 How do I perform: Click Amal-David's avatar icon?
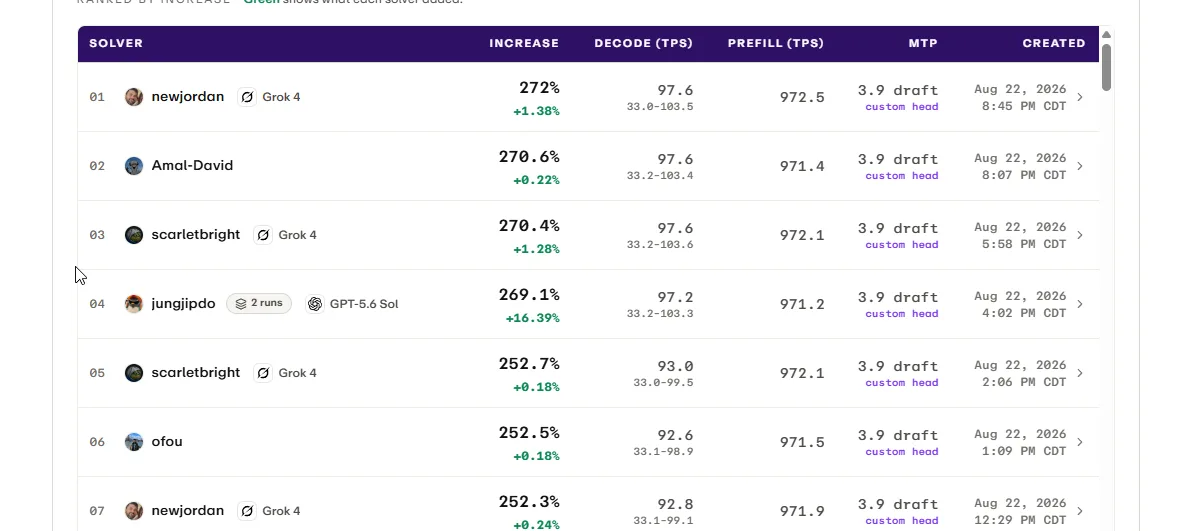click(134, 166)
